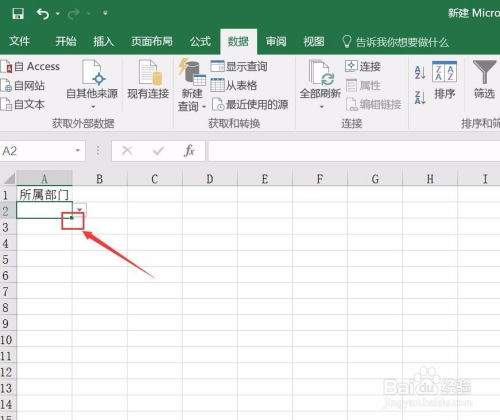Open the dropdown arrow beside cell A2

(x=80, y=209)
